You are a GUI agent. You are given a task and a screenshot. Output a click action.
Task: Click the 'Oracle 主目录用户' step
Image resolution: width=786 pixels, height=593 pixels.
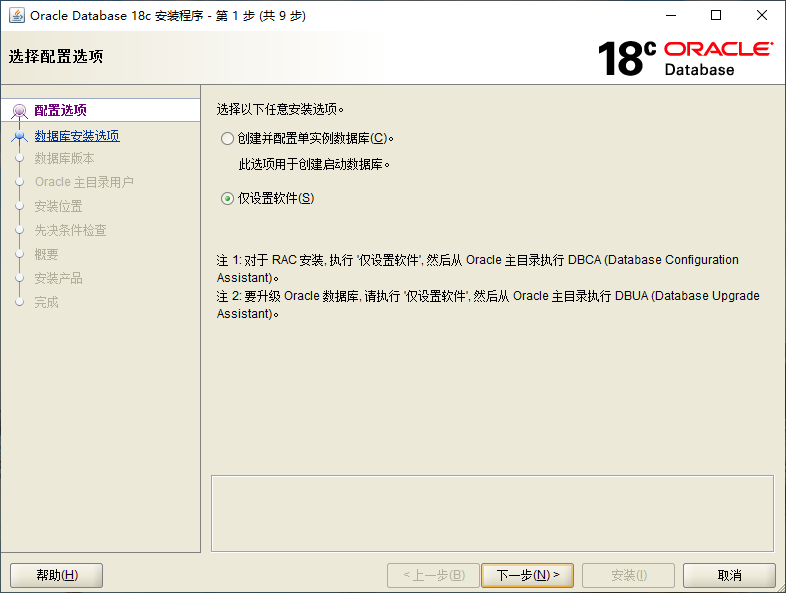84,182
